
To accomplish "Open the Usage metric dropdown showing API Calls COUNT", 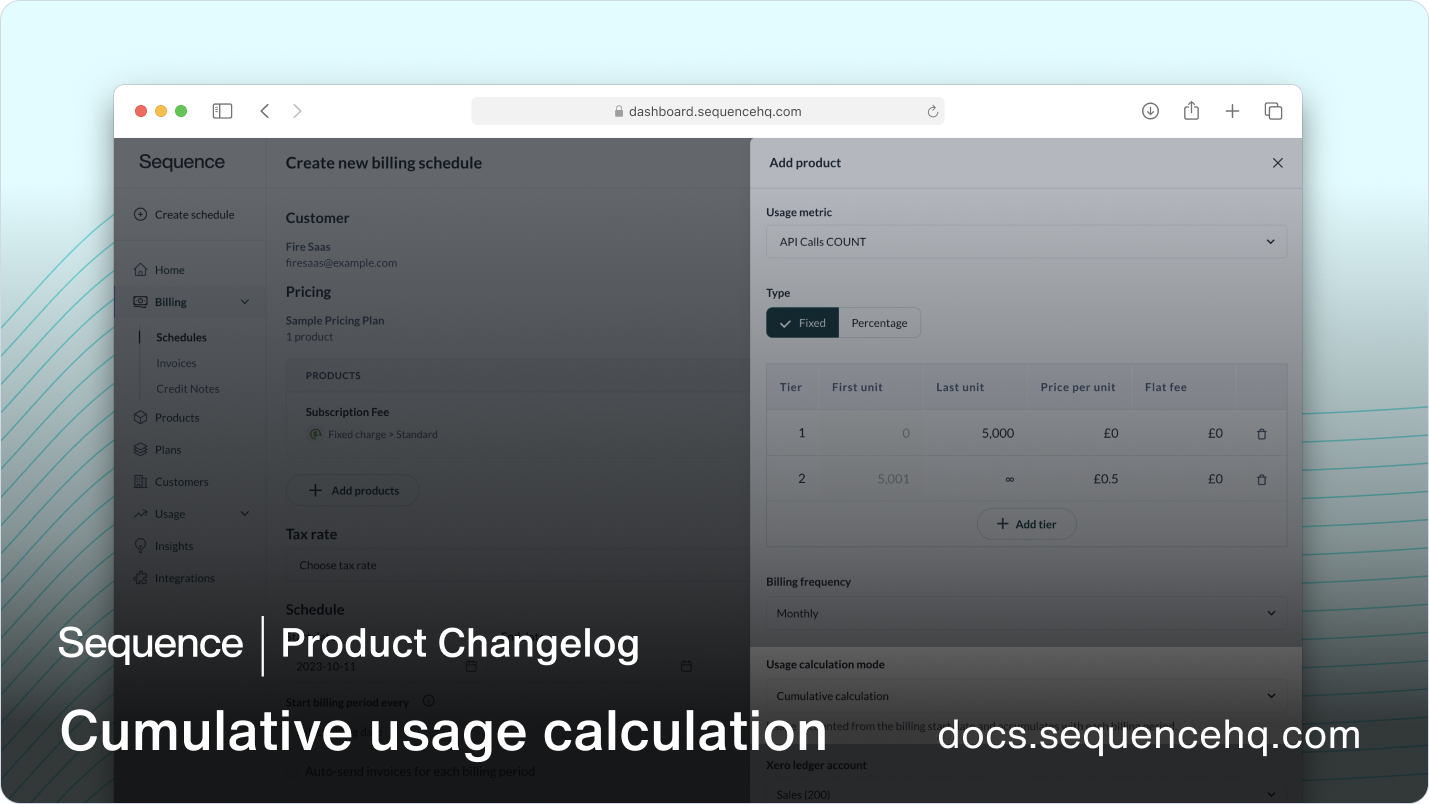I will (x=1026, y=241).
